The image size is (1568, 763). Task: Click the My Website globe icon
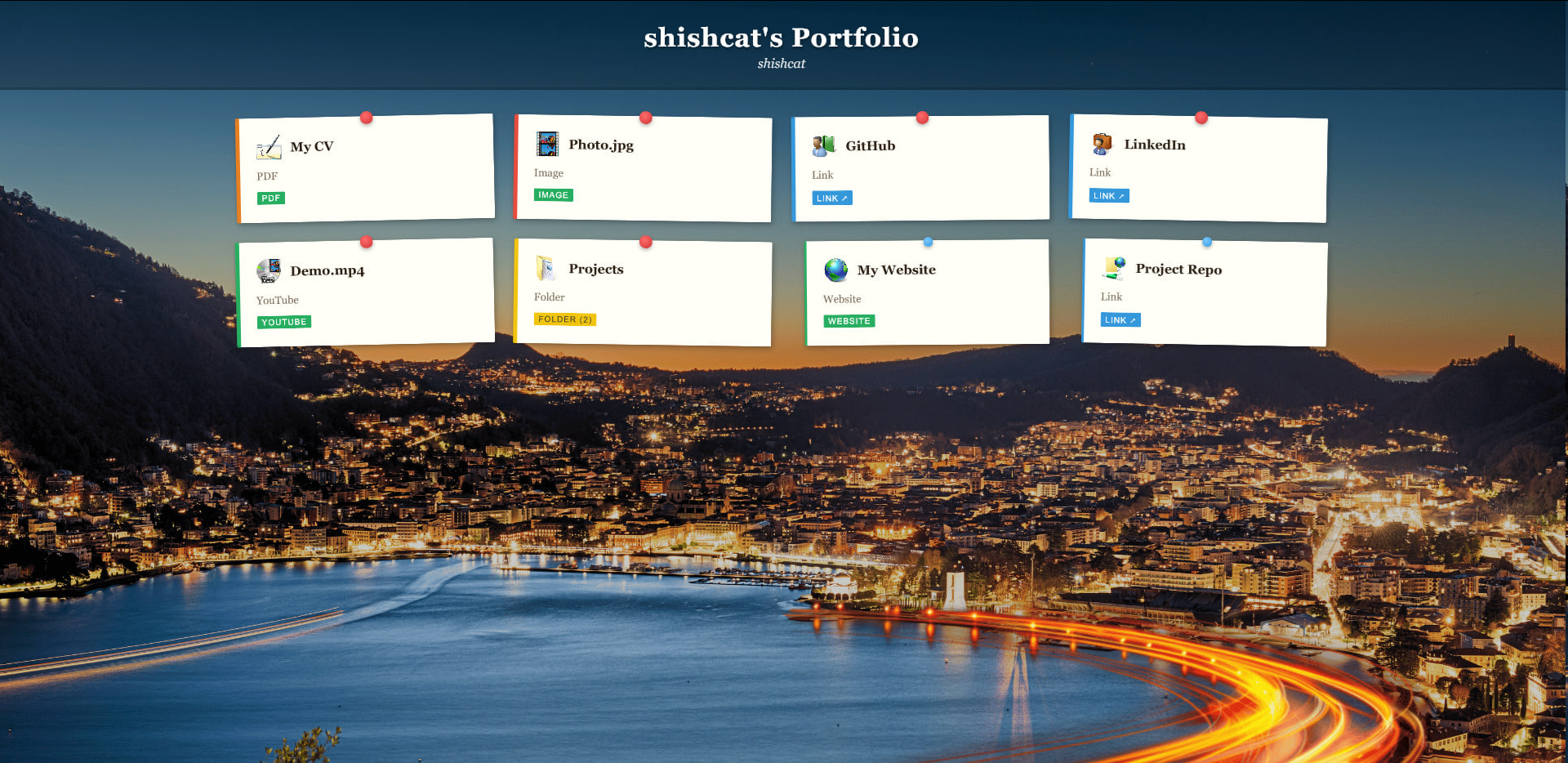coord(835,270)
